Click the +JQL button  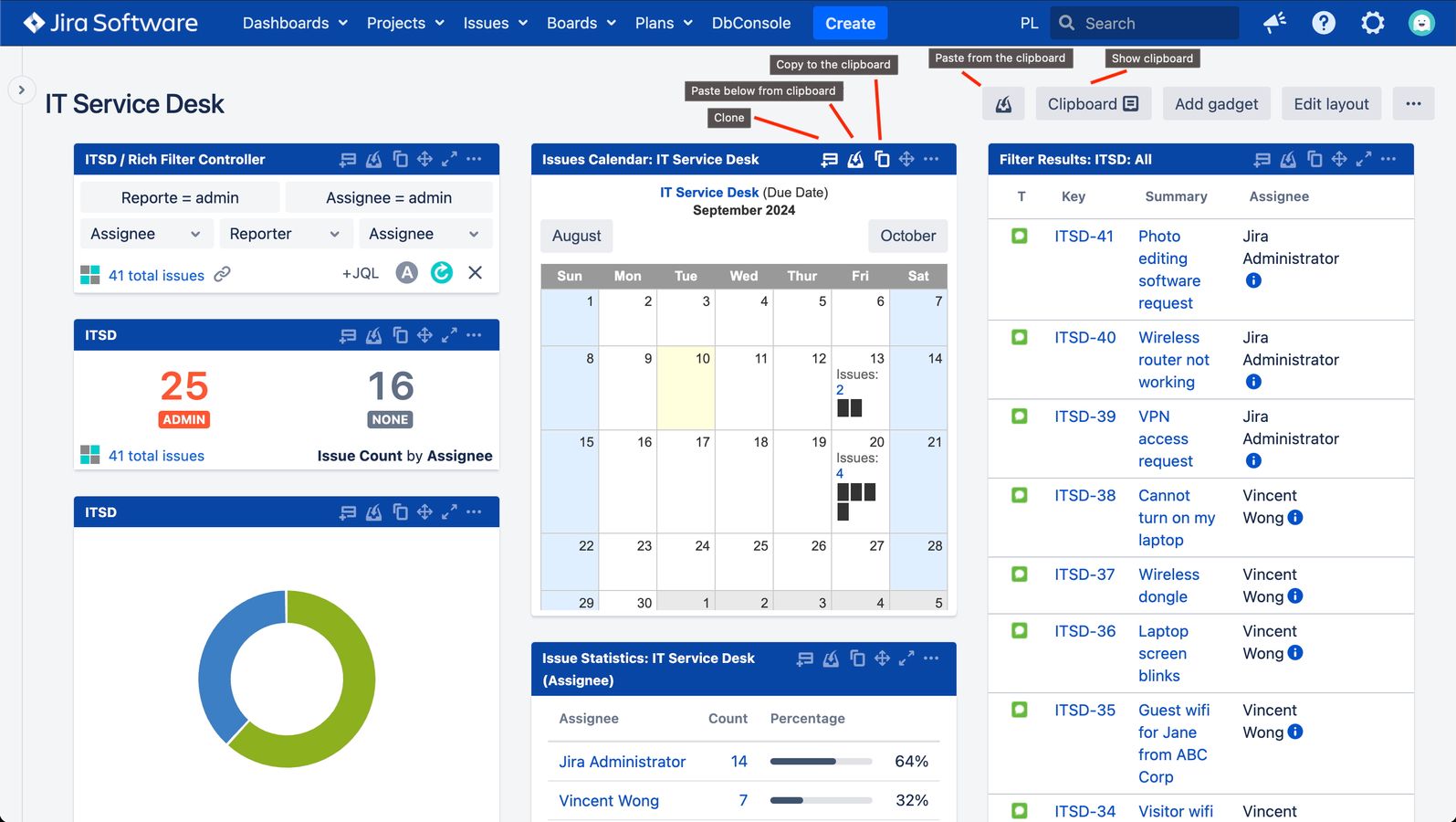(x=360, y=273)
